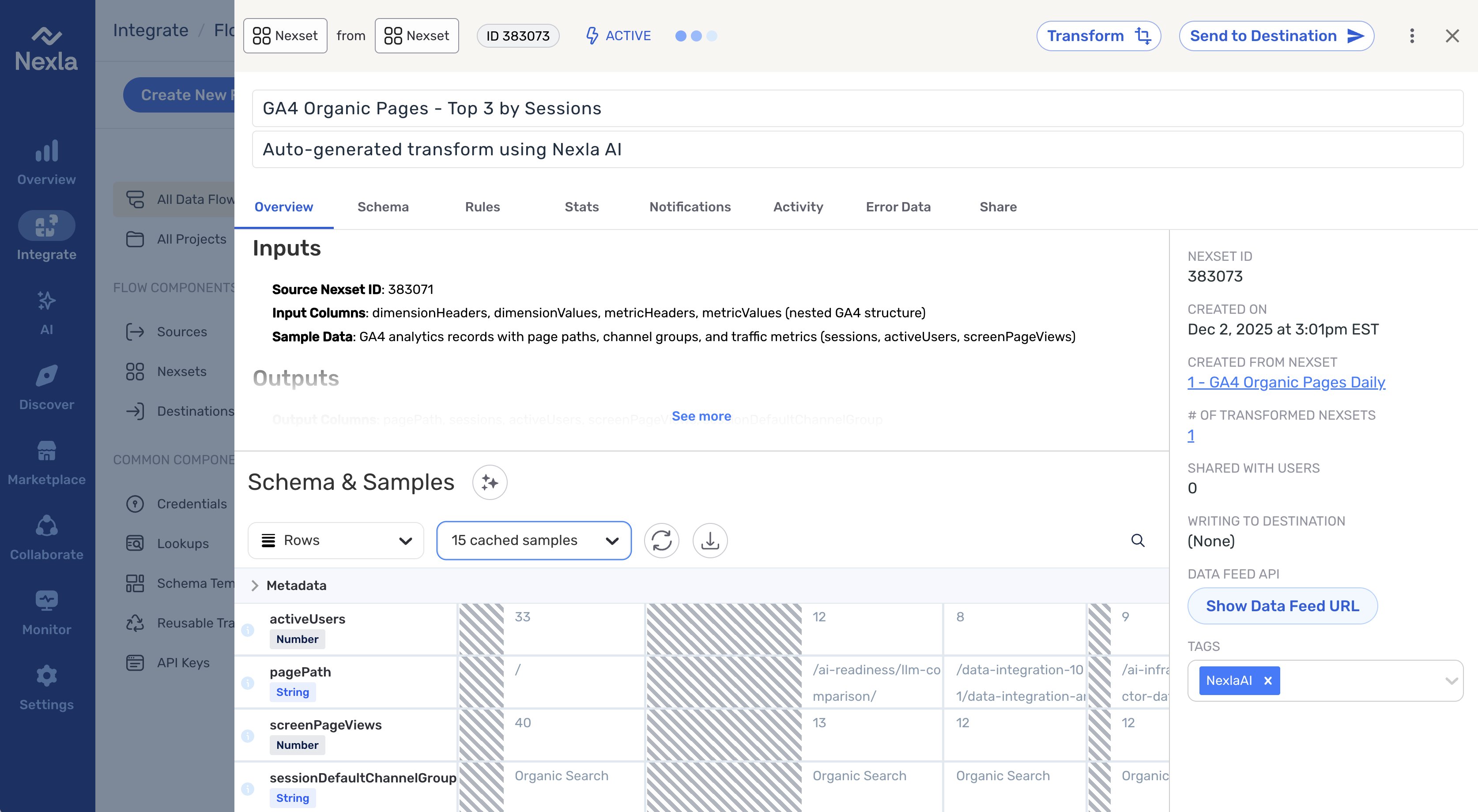Screen dimensions: 1478x812
Task: Open the 15 cached samples dropdown
Action: point(534,540)
